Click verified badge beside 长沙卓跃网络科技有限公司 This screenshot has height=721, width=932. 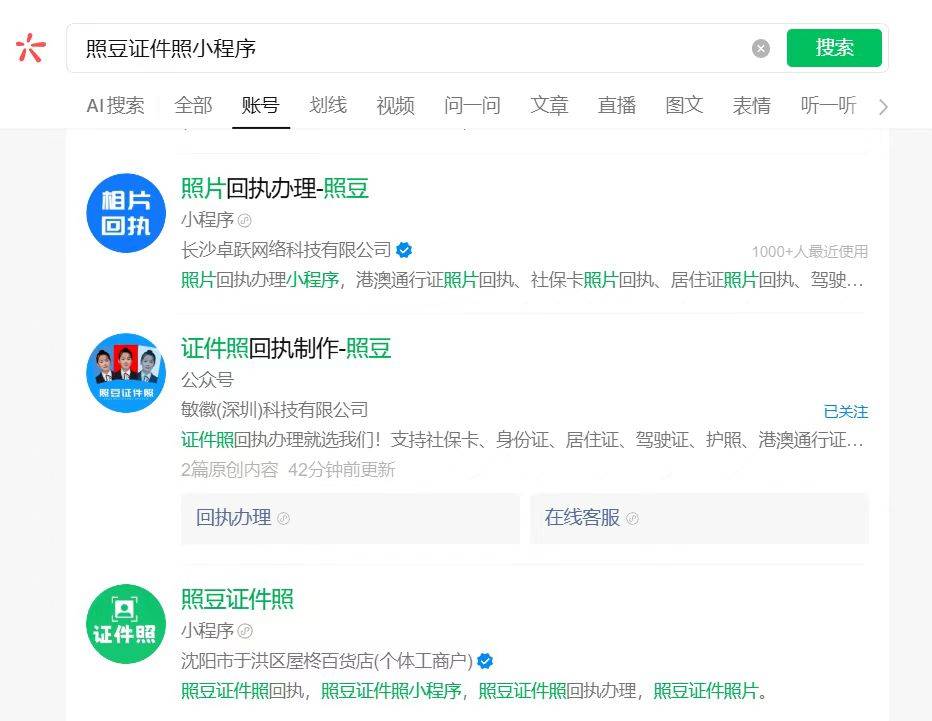404,250
